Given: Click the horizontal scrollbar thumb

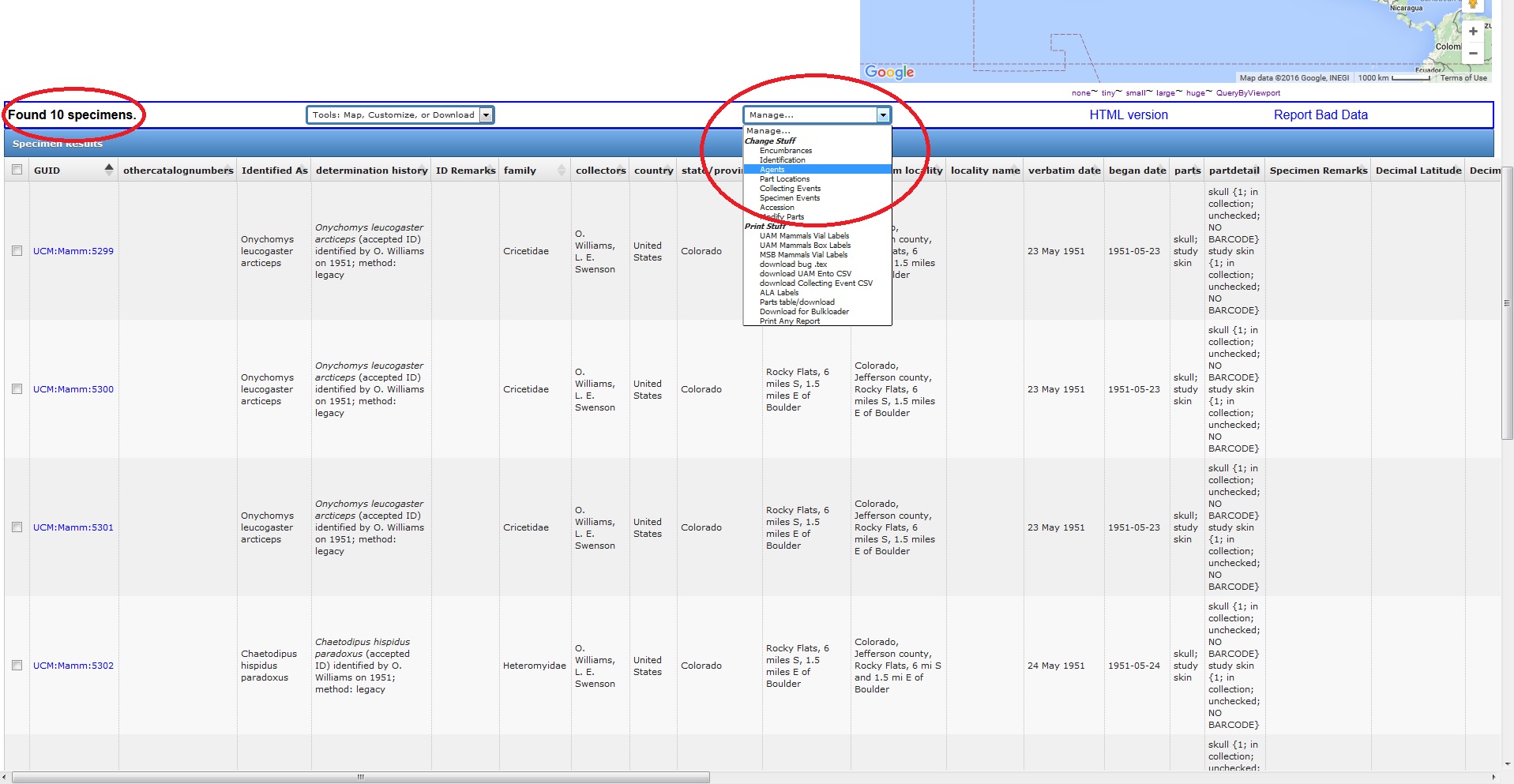Looking at the screenshot, I should (x=361, y=777).
